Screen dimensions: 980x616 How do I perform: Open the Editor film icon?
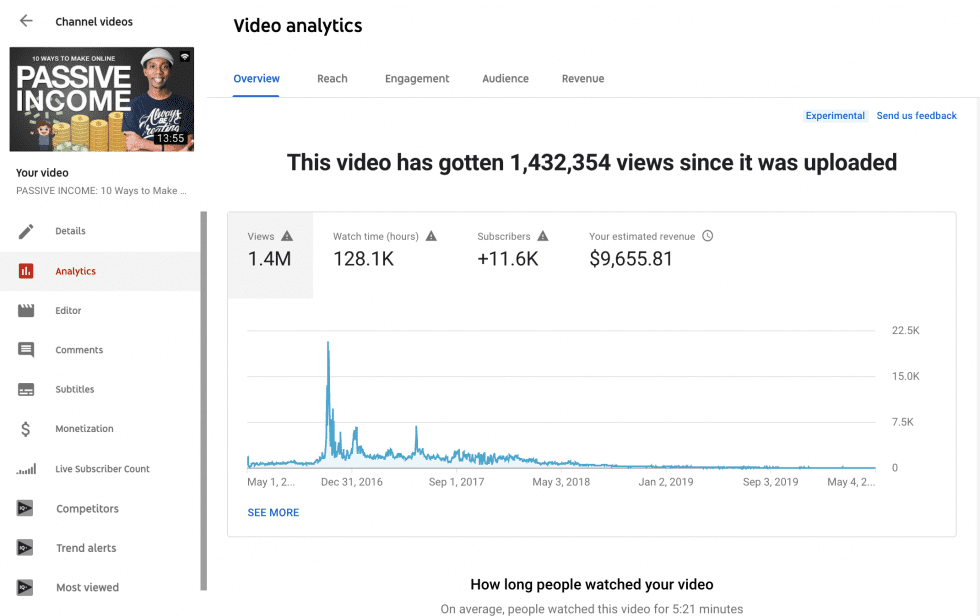coord(28,310)
